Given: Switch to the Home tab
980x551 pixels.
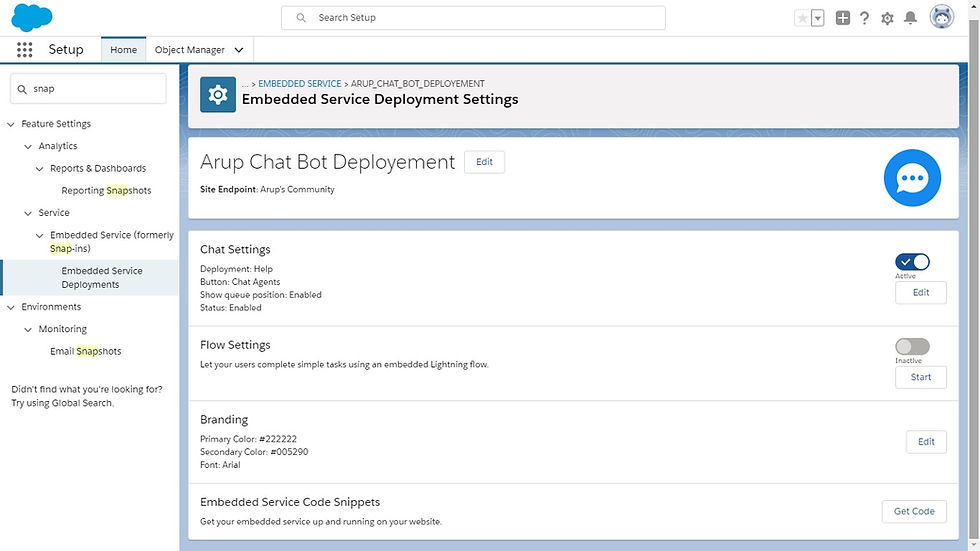Looking at the screenshot, I should (123, 50).
